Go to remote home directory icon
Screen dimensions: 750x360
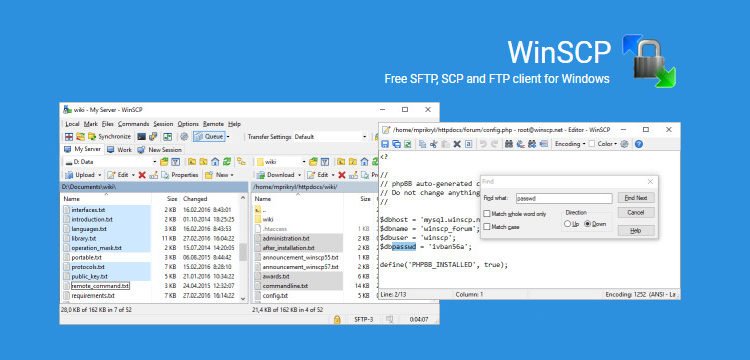coord(364,162)
